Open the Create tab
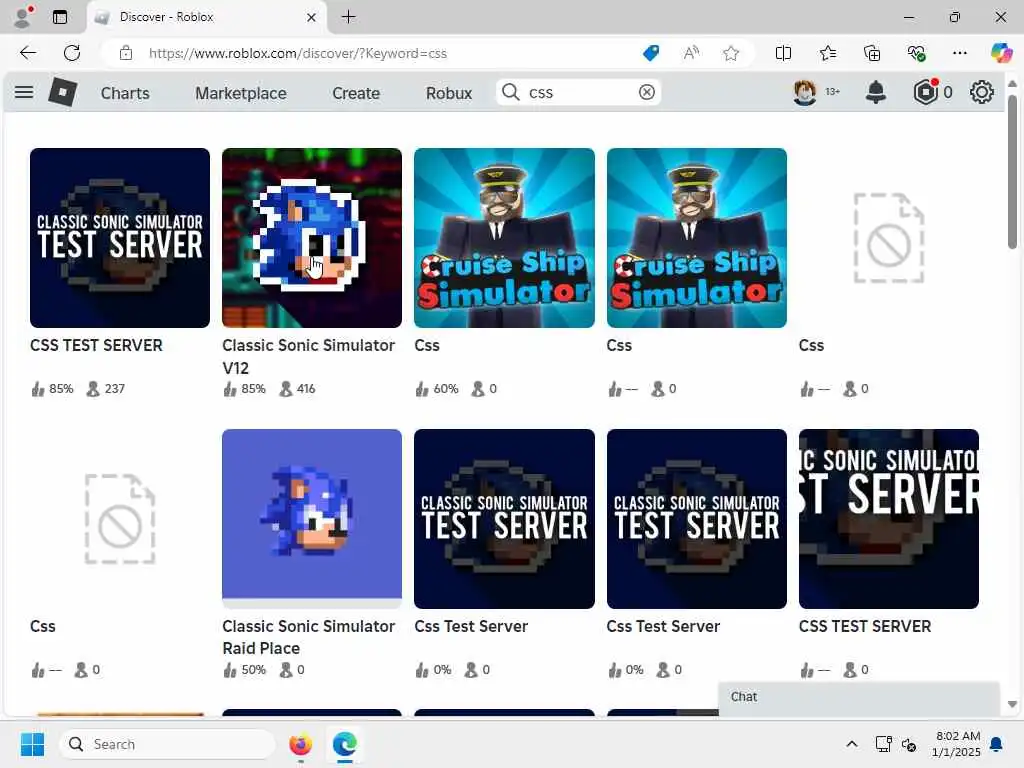The height and width of the screenshot is (768, 1024). tap(356, 93)
